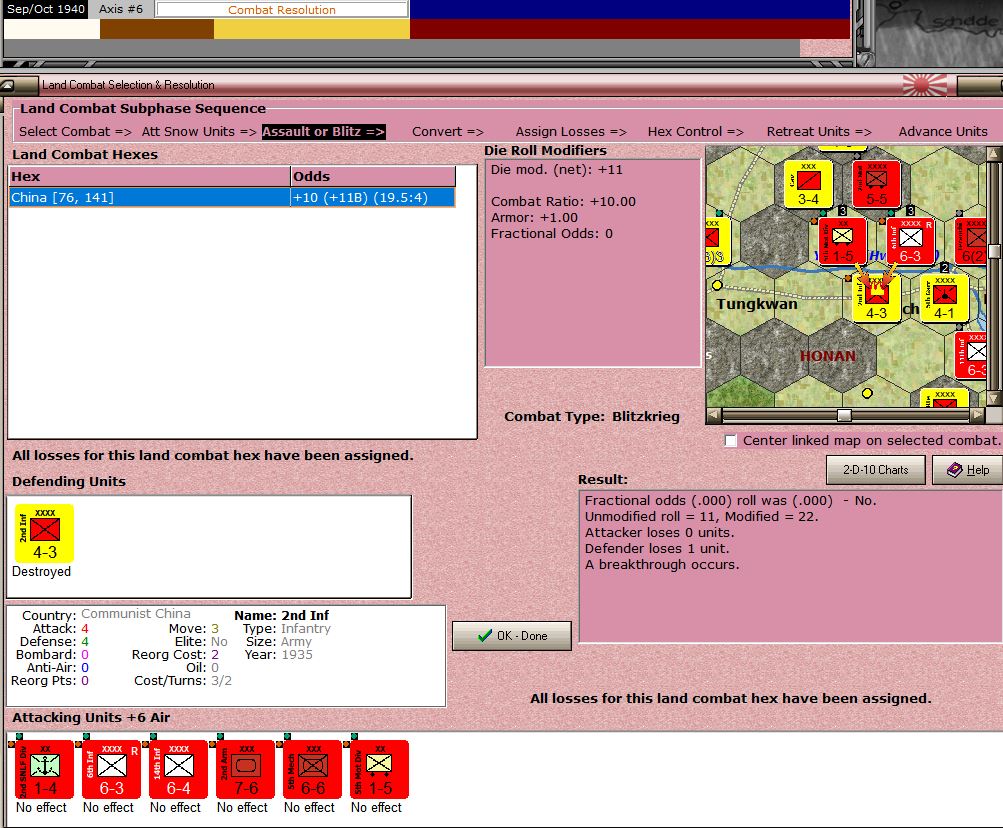Enable Center linked map on selected combat
The image size is (1003, 828).
(731, 440)
